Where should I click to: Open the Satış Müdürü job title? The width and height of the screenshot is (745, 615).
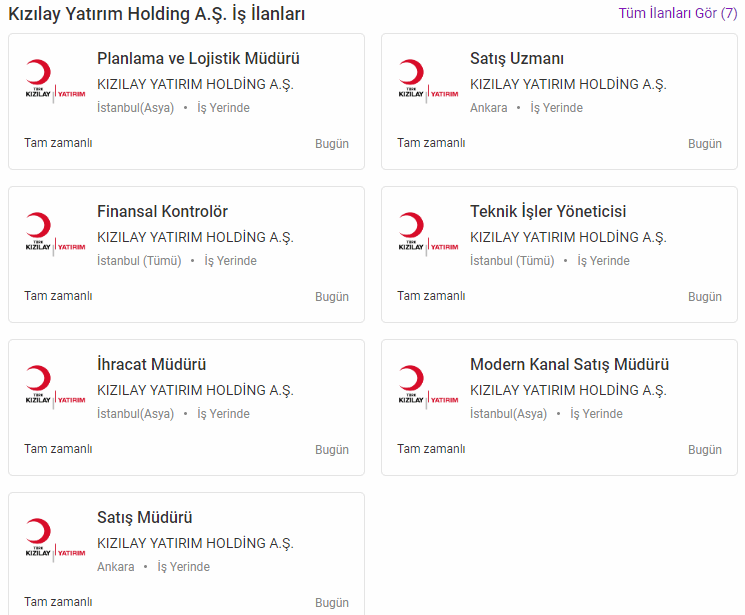144,518
